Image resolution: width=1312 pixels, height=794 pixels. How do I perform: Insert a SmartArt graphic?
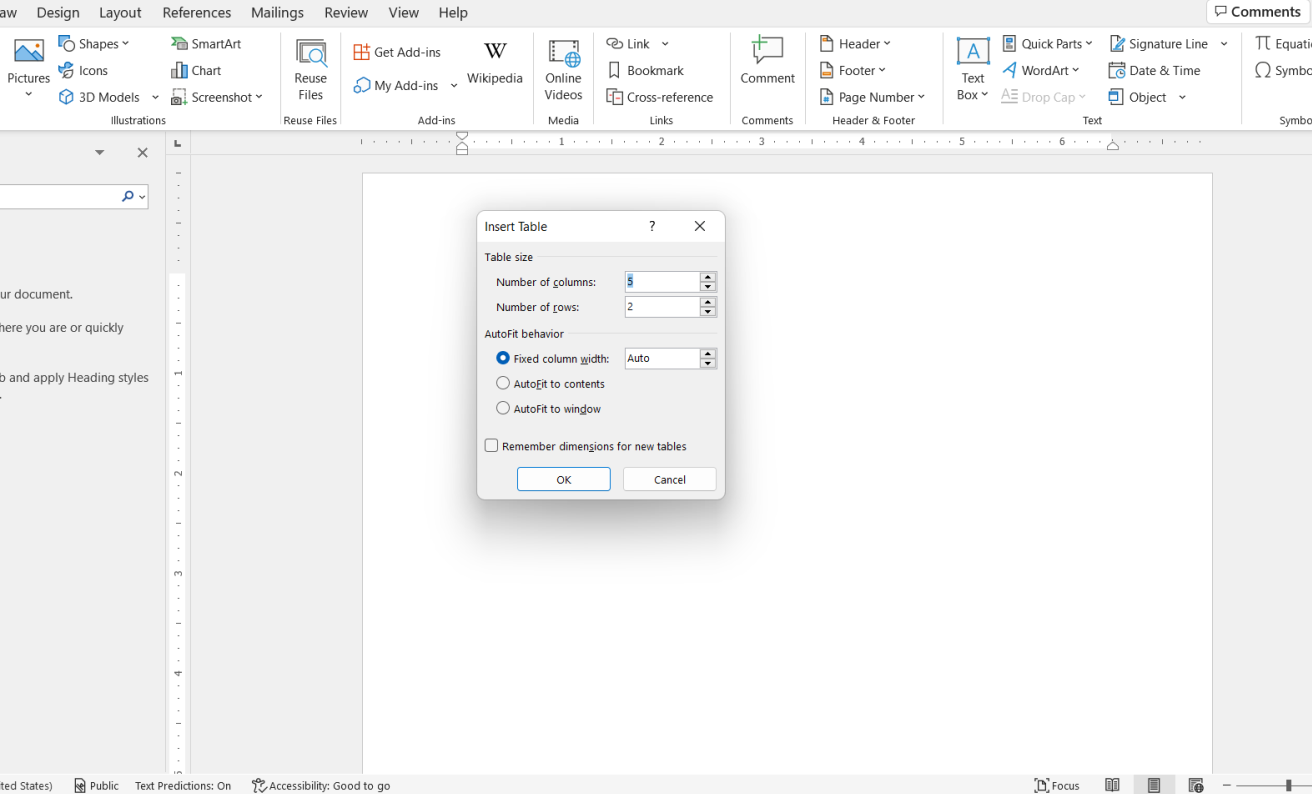tap(206, 44)
